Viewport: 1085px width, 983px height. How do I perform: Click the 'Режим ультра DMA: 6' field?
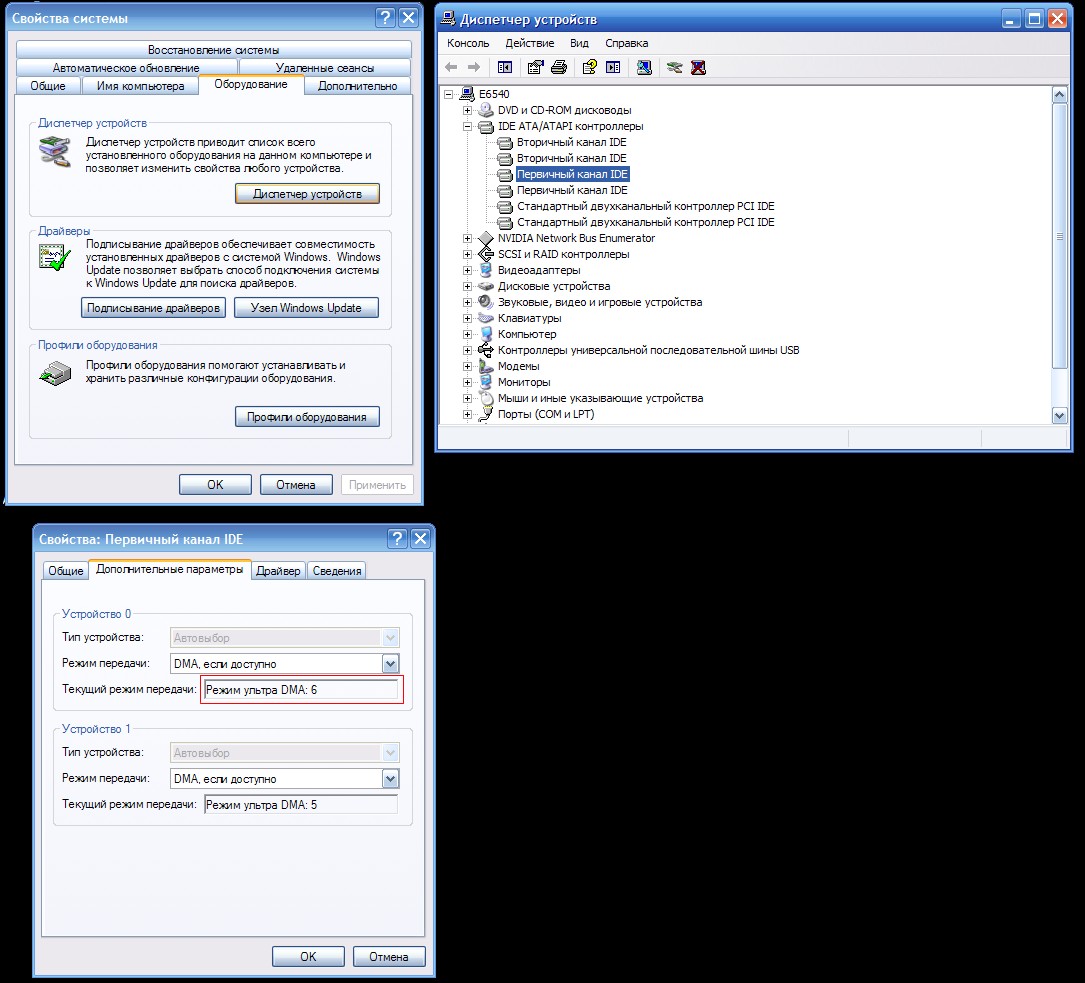pyautogui.click(x=301, y=690)
